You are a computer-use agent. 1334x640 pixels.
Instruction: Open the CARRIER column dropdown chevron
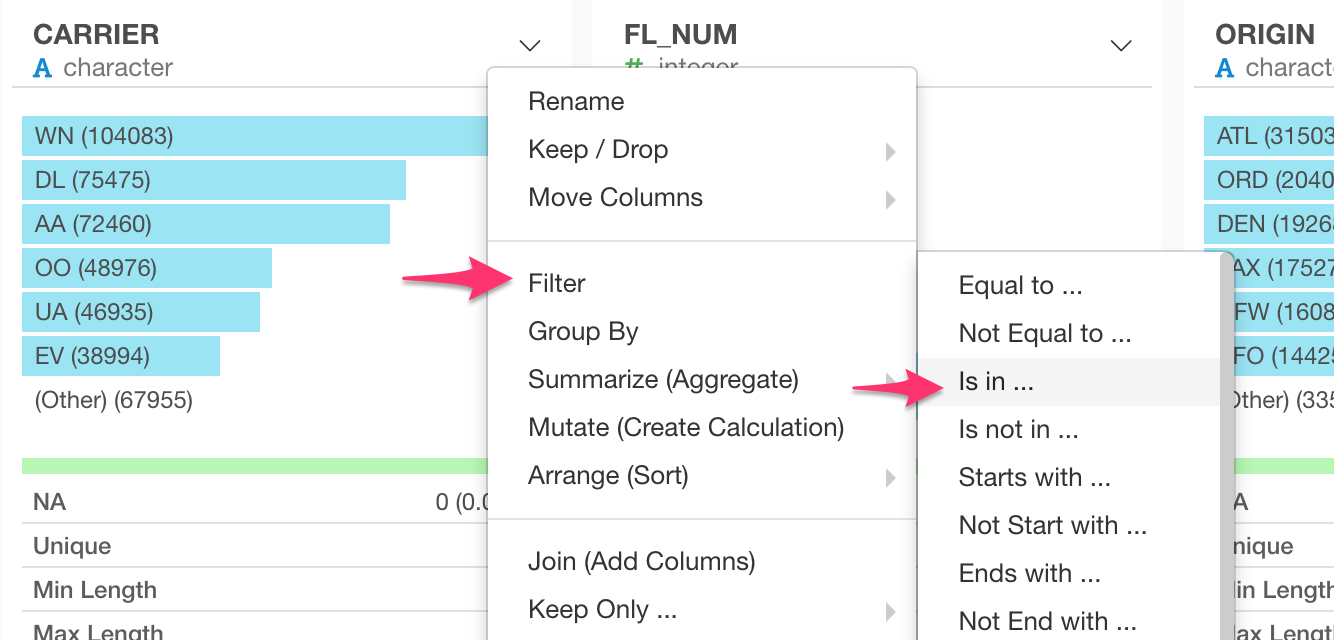[x=530, y=45]
